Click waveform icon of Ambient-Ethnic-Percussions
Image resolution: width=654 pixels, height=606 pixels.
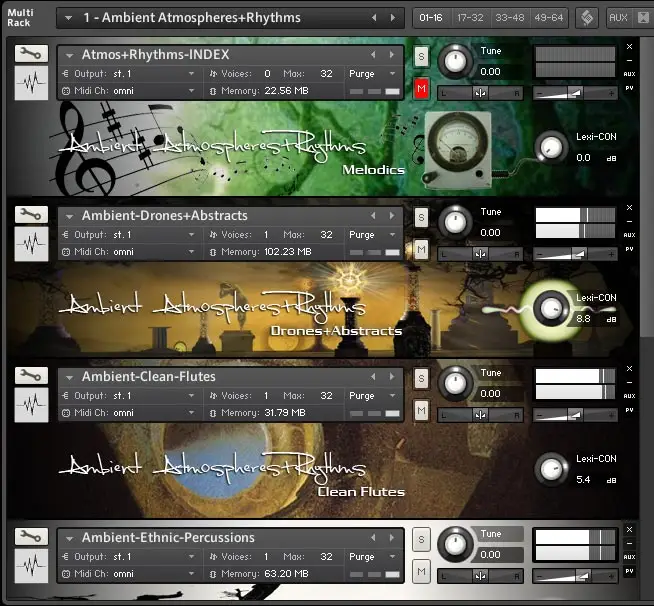31,566
